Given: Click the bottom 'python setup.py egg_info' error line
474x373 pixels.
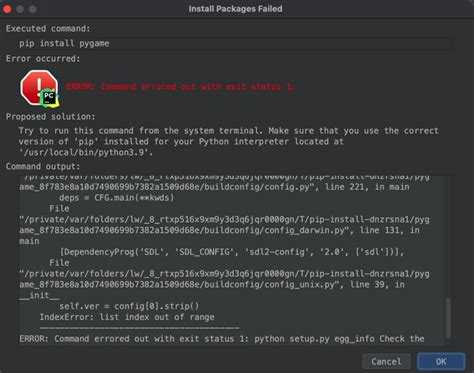Looking at the screenshot, I should click(222, 339).
